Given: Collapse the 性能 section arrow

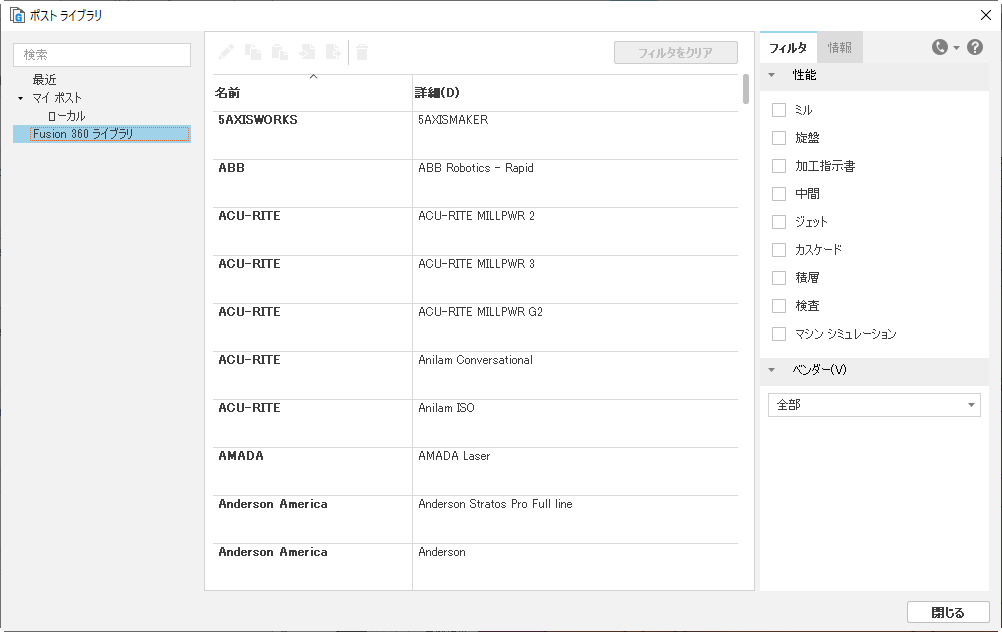Looking at the screenshot, I should 771,75.
